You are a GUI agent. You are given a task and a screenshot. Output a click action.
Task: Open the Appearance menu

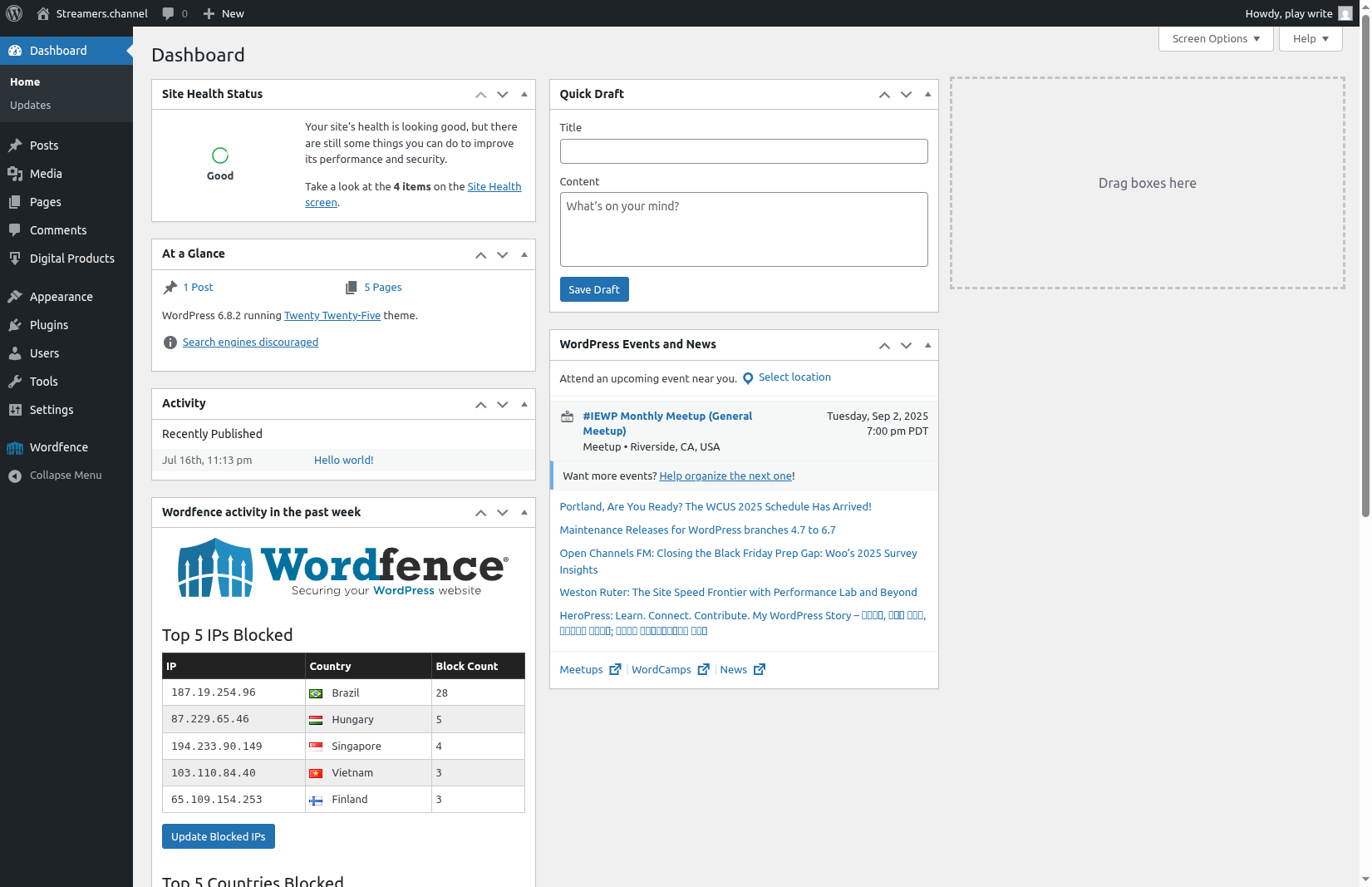pos(66,297)
